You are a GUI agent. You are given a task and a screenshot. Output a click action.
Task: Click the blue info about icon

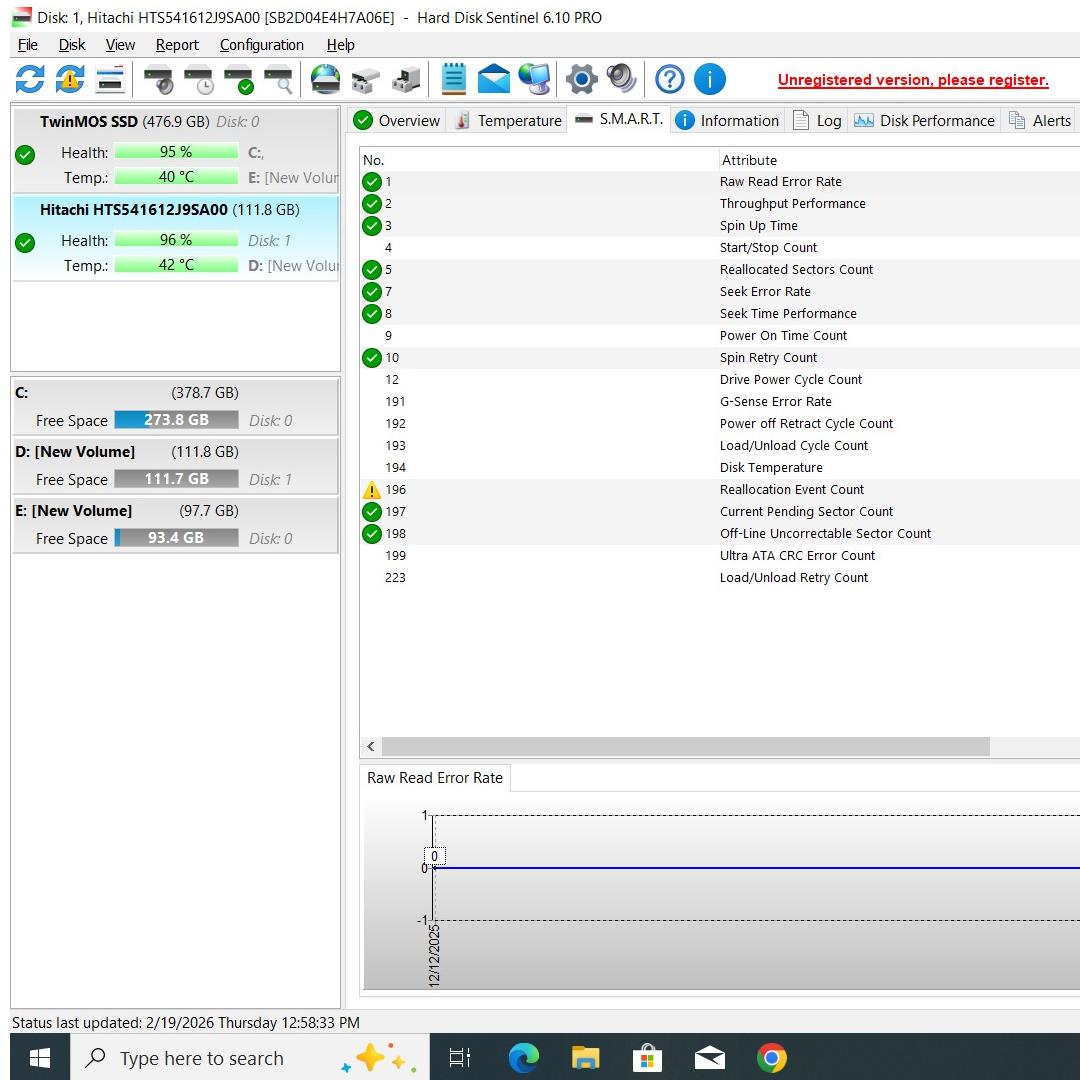click(709, 79)
